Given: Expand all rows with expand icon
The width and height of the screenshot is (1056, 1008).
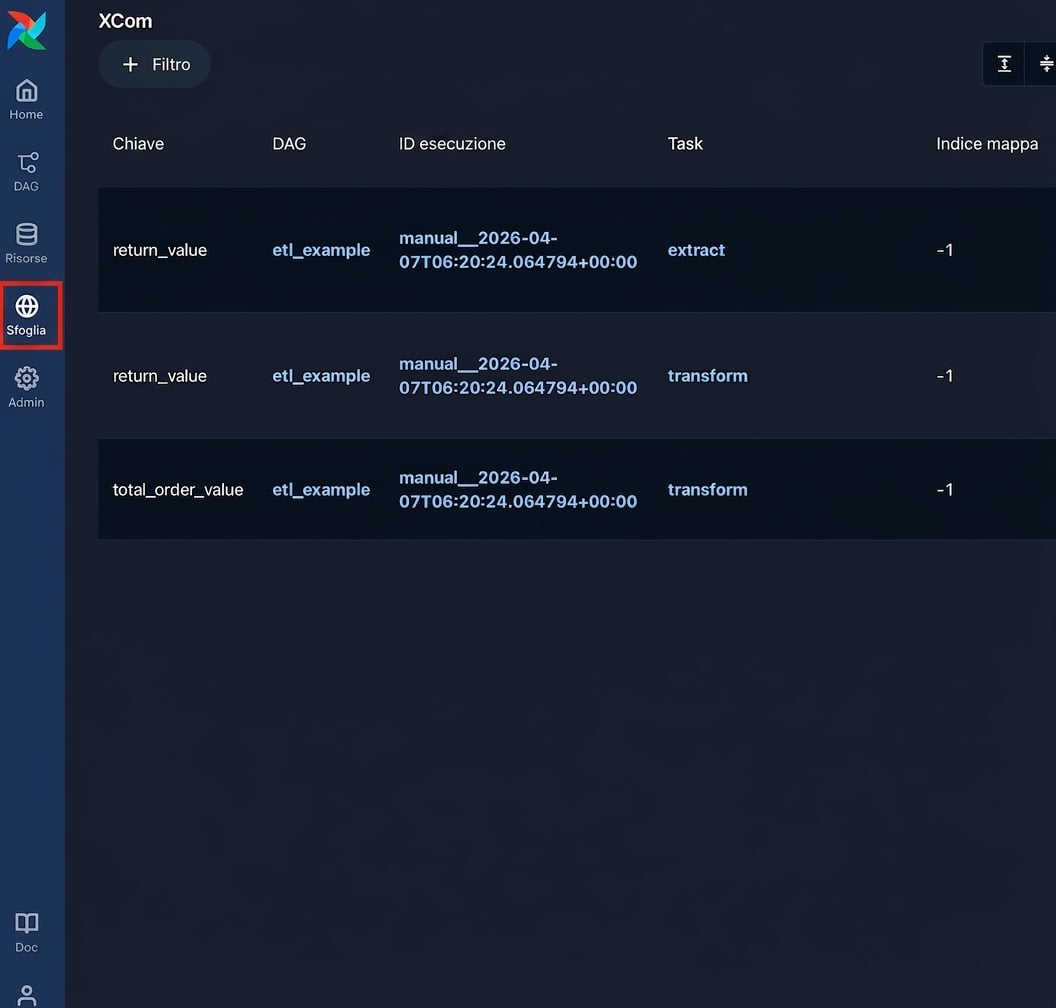Looking at the screenshot, I should point(1003,64).
